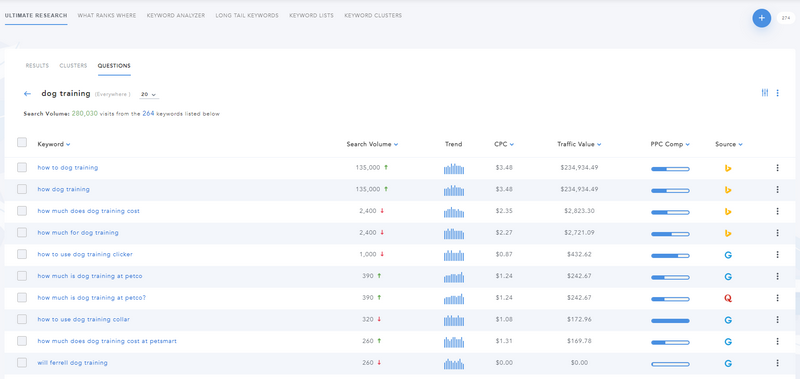The height and width of the screenshot is (379, 800).
Task: Open keyword link 'how dog training'
Action: [63, 189]
